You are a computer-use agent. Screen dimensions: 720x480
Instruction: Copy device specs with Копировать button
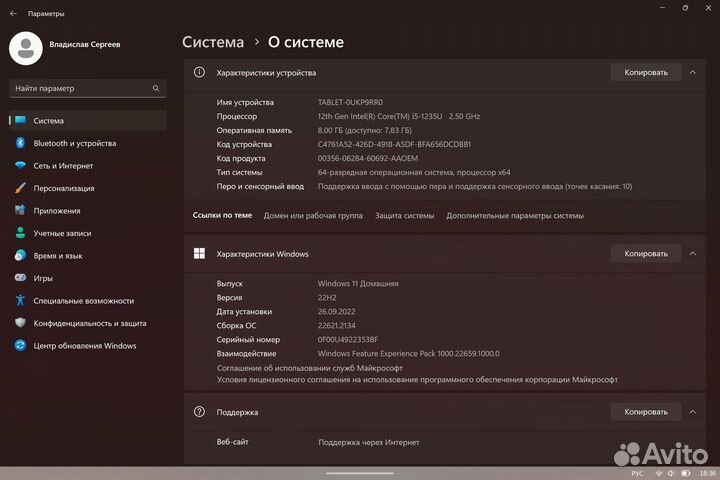pos(646,73)
